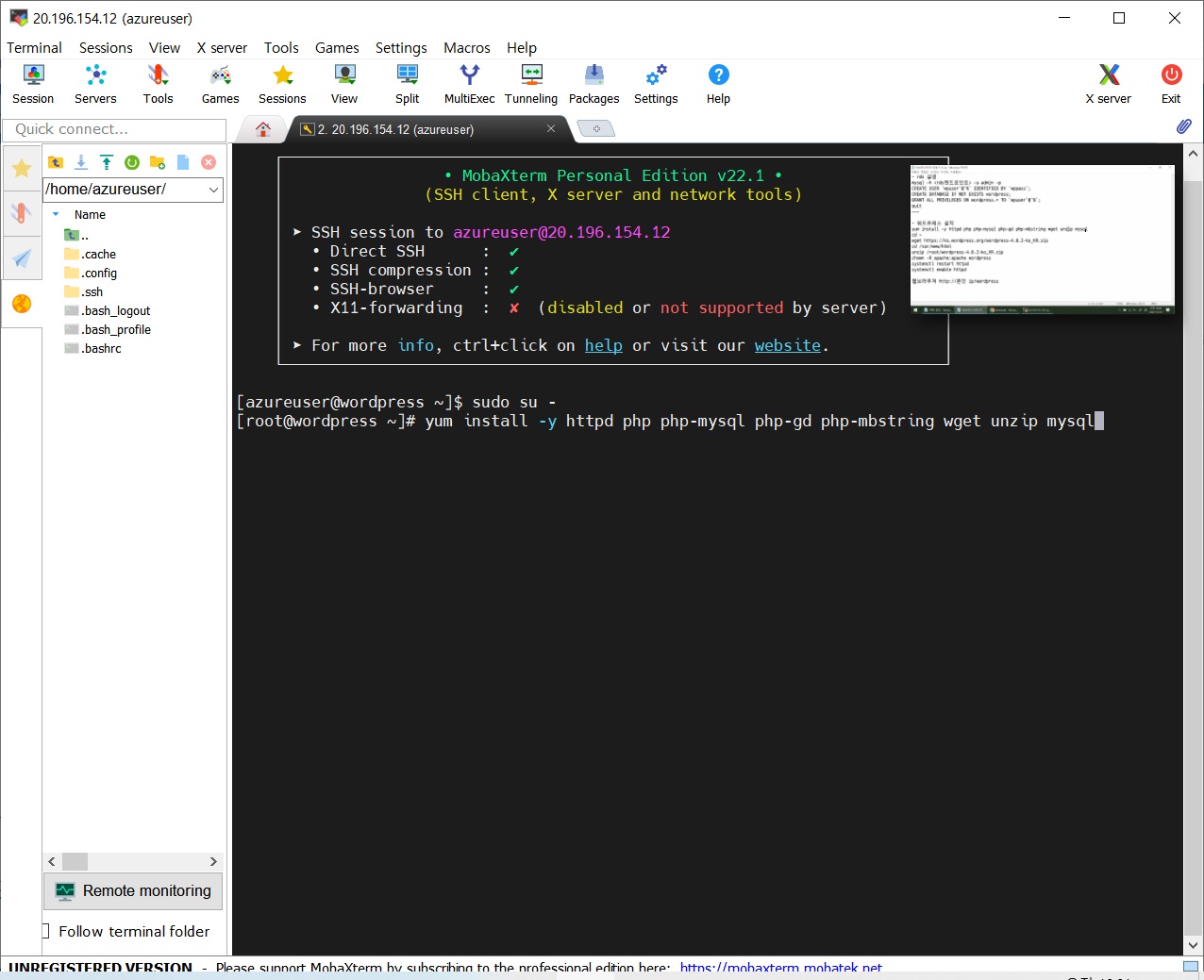Open the Macros menu
Image resolution: width=1204 pixels, height=980 pixels.
point(467,47)
